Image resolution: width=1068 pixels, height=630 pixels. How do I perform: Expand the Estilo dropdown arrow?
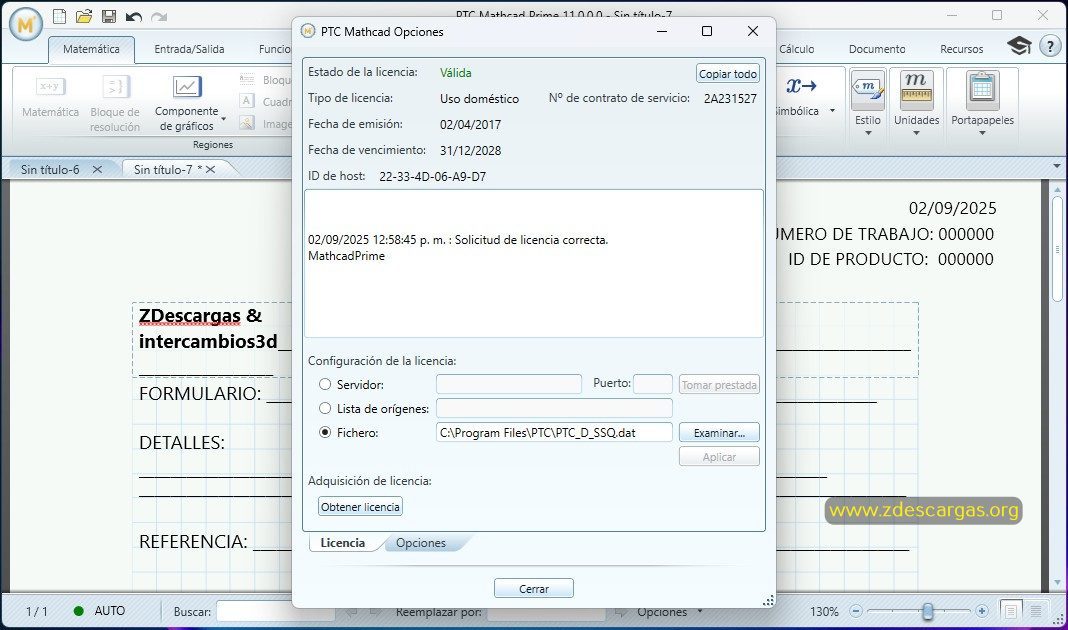coord(868,133)
